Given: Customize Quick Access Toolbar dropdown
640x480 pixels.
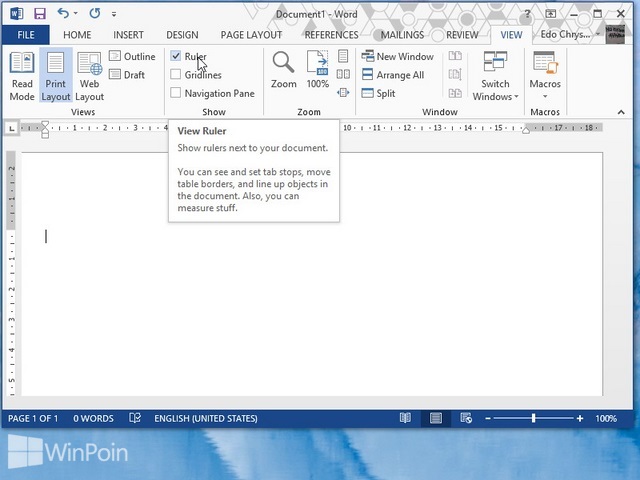Looking at the screenshot, I should [114, 14].
